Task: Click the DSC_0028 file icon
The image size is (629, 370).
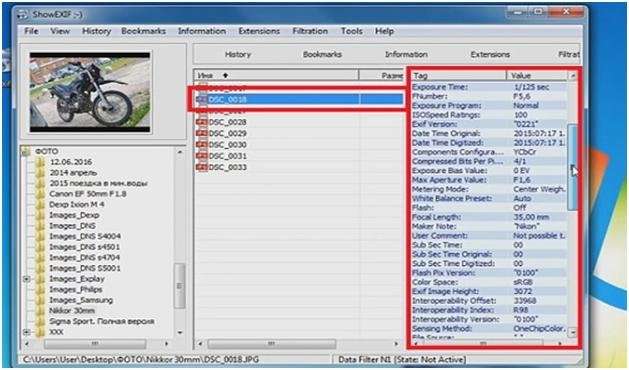Action: point(201,122)
